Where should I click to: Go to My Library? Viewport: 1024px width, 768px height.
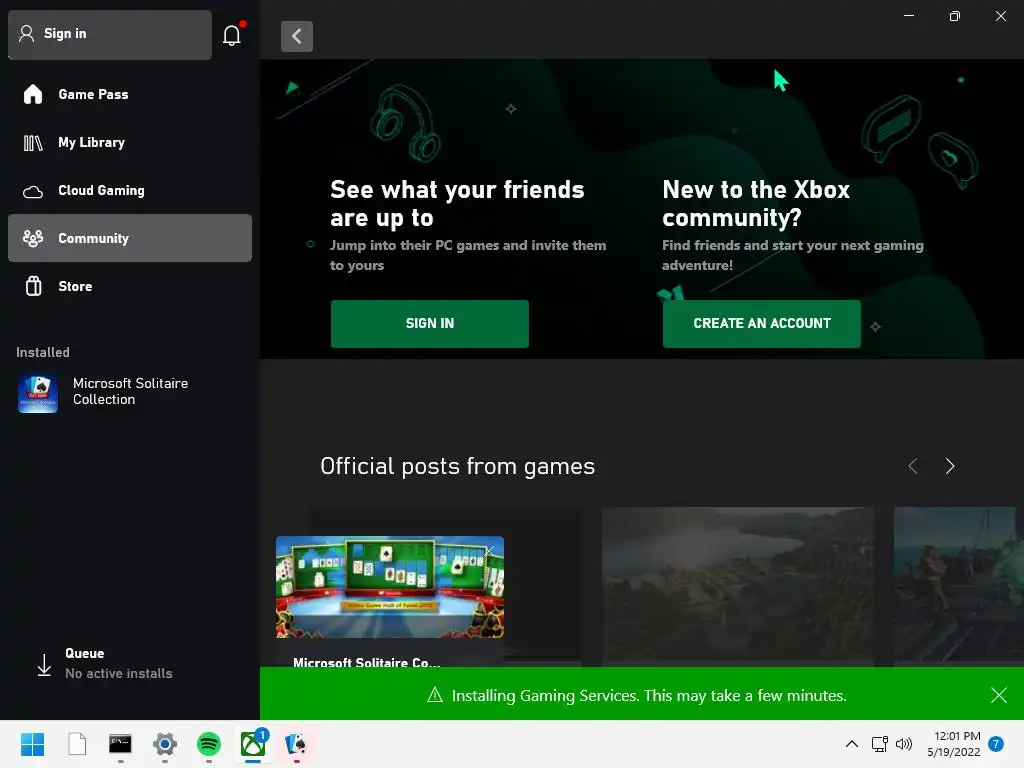[129, 142]
